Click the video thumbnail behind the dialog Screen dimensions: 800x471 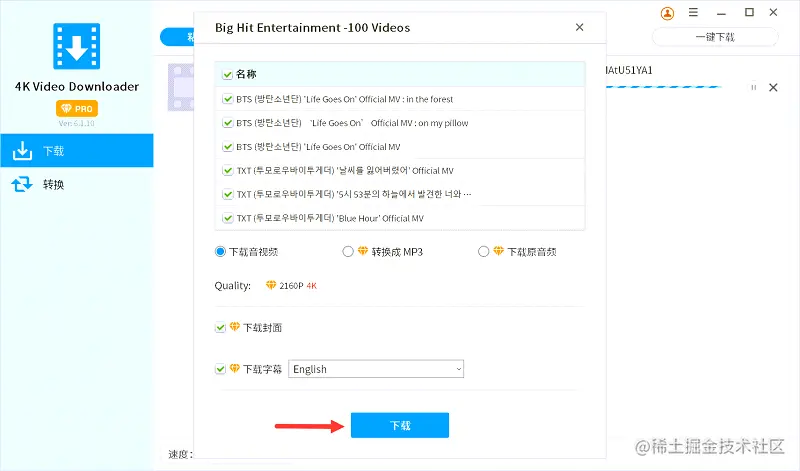coord(181,87)
